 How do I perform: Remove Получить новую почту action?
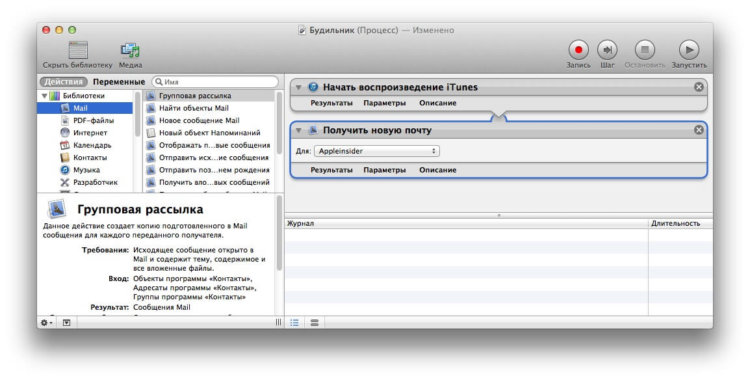point(699,130)
